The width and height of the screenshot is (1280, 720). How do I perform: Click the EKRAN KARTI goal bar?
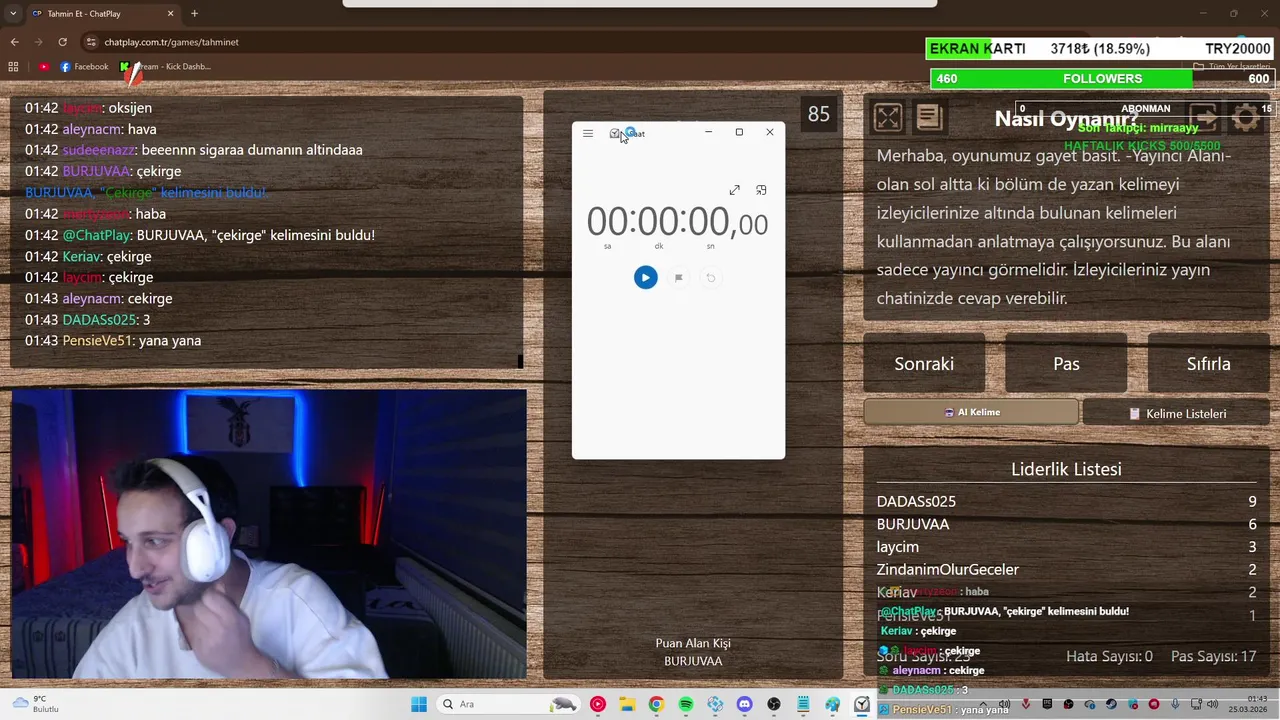[x=1102, y=49]
